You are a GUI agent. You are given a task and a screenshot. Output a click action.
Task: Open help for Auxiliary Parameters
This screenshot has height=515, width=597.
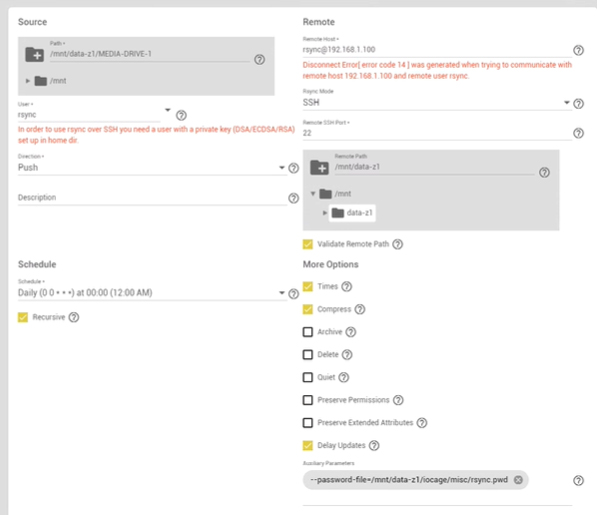pyautogui.click(x=578, y=480)
